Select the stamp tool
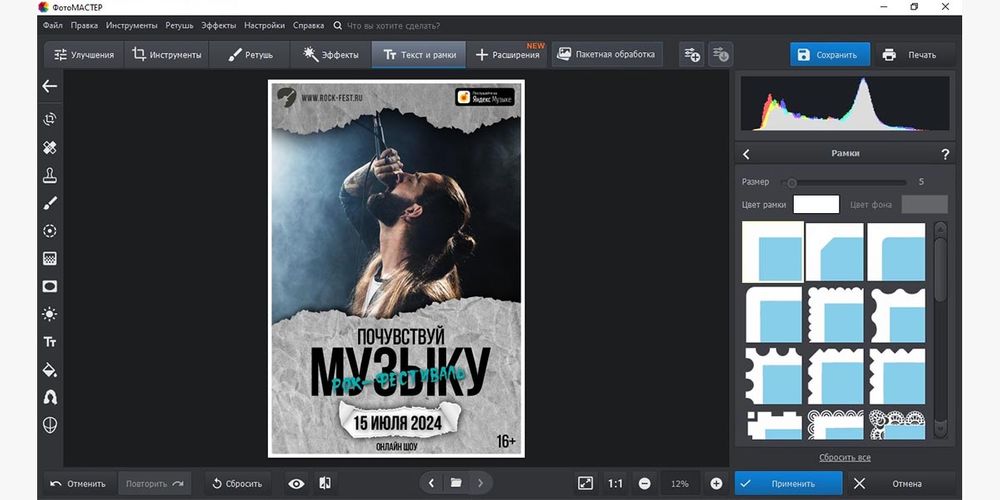1000x500 pixels. point(50,175)
